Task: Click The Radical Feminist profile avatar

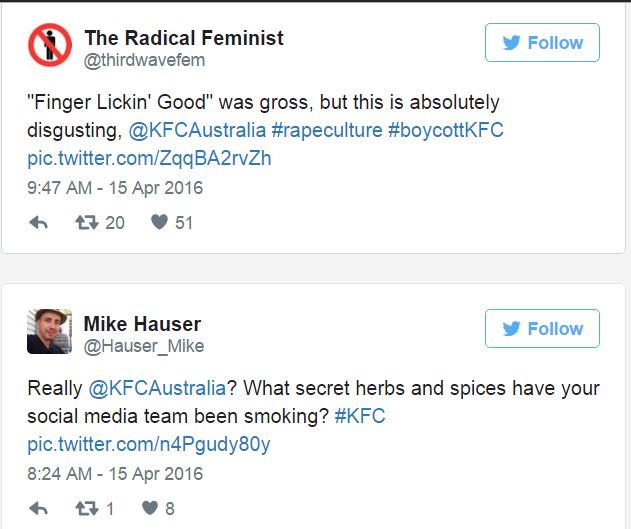Action: tap(49, 46)
